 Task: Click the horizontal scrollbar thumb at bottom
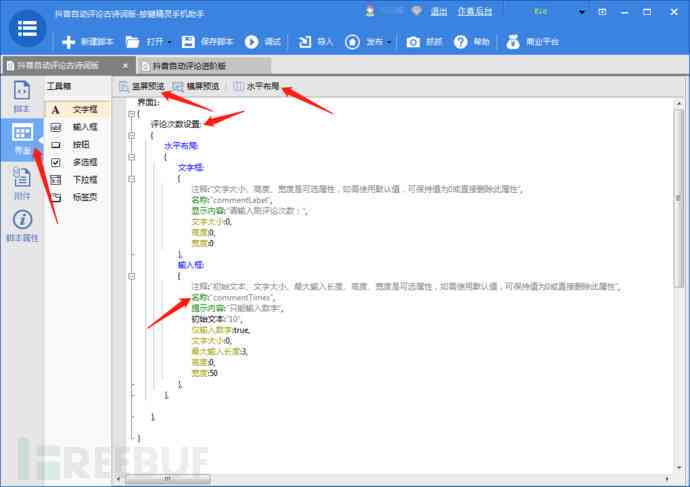[x=168, y=478]
